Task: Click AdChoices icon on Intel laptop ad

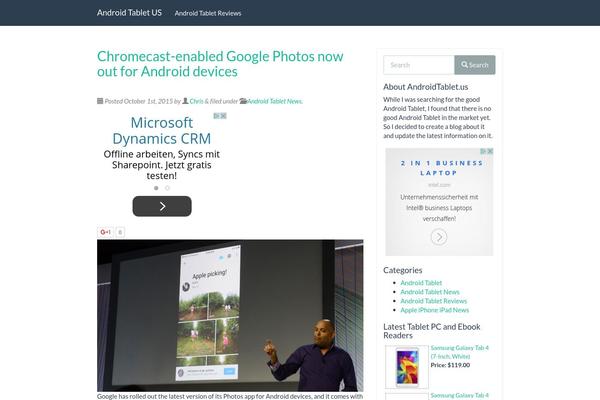Action: click(483, 151)
